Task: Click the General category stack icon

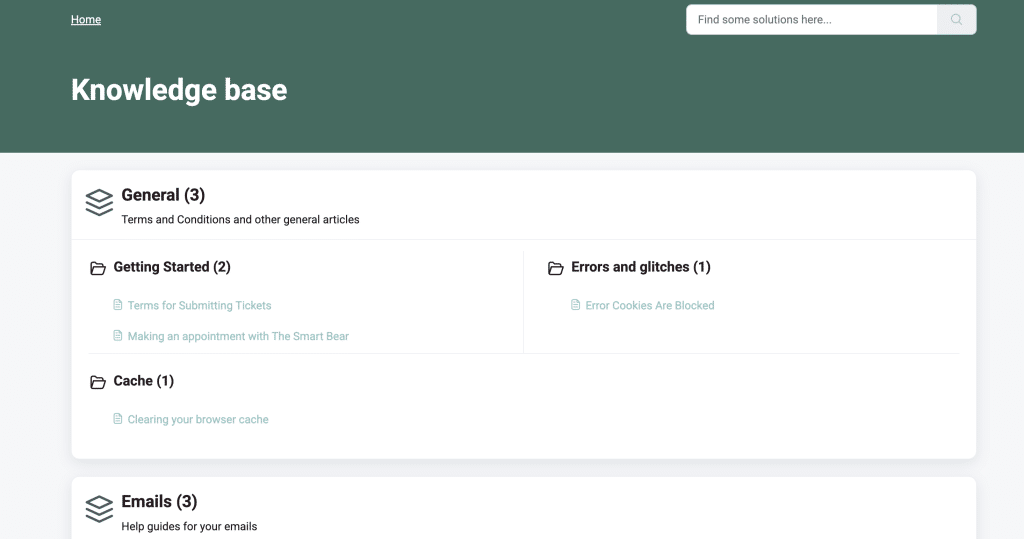Action: [99, 202]
